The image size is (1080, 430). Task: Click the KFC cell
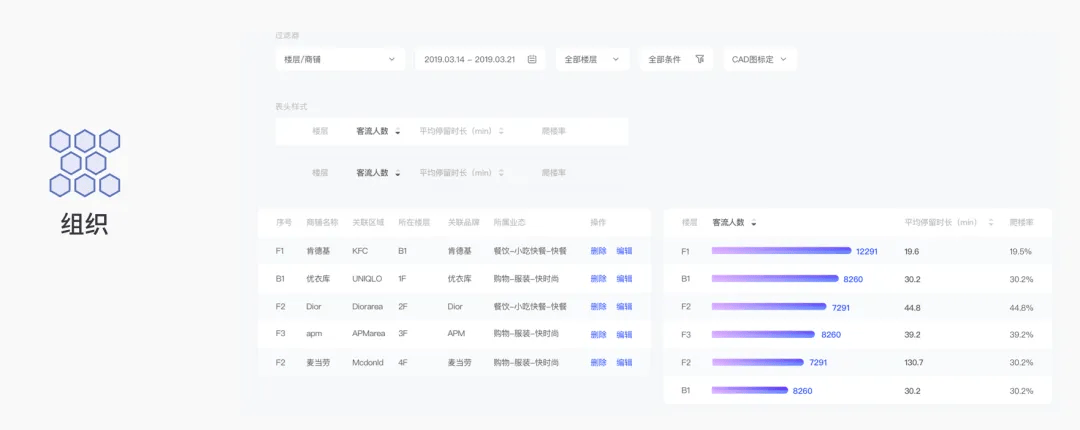[360, 251]
